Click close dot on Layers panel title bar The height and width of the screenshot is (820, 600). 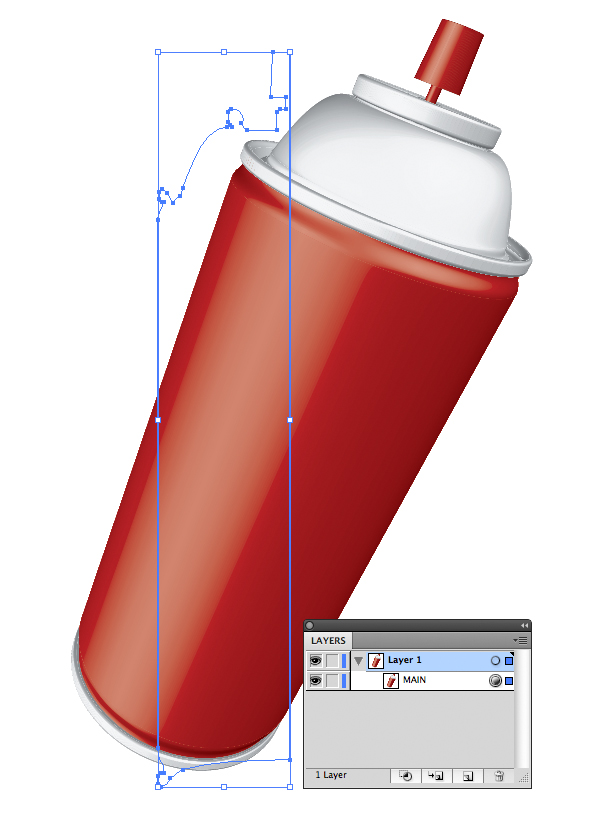310,626
